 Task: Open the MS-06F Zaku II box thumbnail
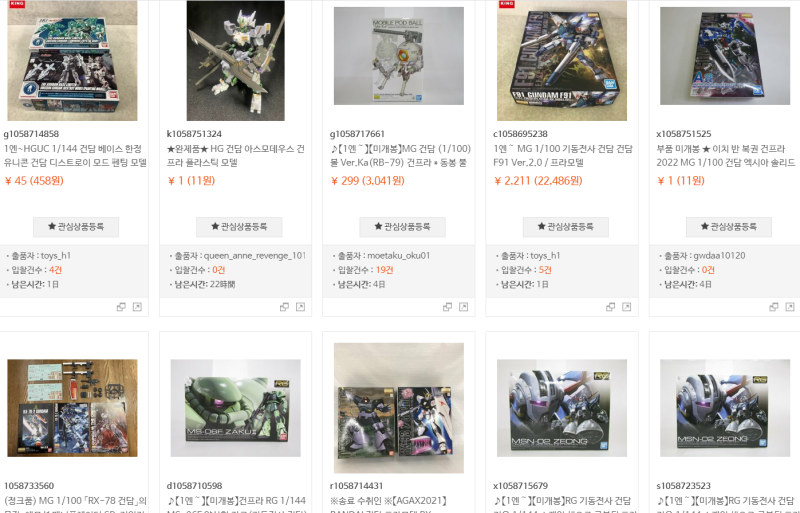tap(235, 408)
